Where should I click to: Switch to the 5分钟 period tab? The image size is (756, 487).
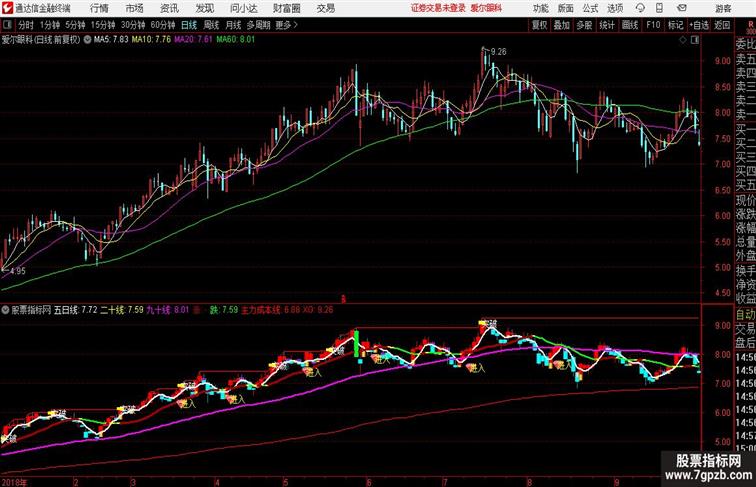[x=75, y=25]
